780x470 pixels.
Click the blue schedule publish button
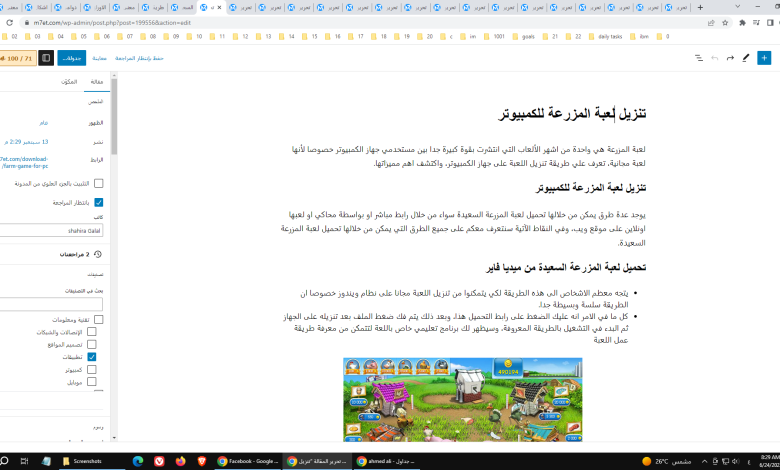(x=72, y=58)
